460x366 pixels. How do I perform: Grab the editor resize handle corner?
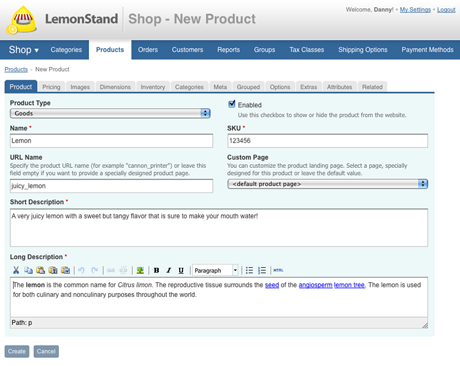[425, 325]
